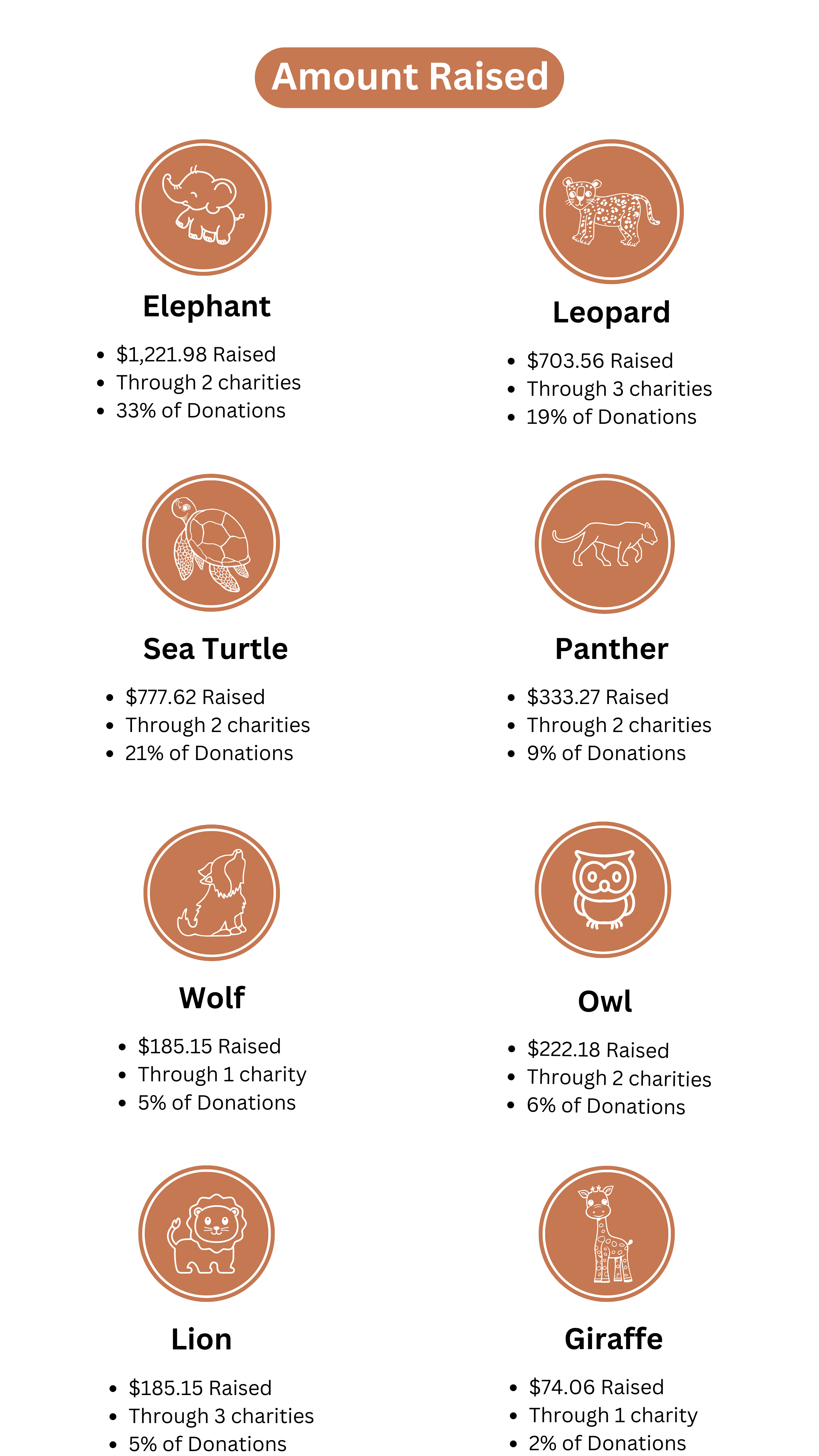
Task: Click the Amount Raised title banner
Action: pyautogui.click(x=409, y=77)
